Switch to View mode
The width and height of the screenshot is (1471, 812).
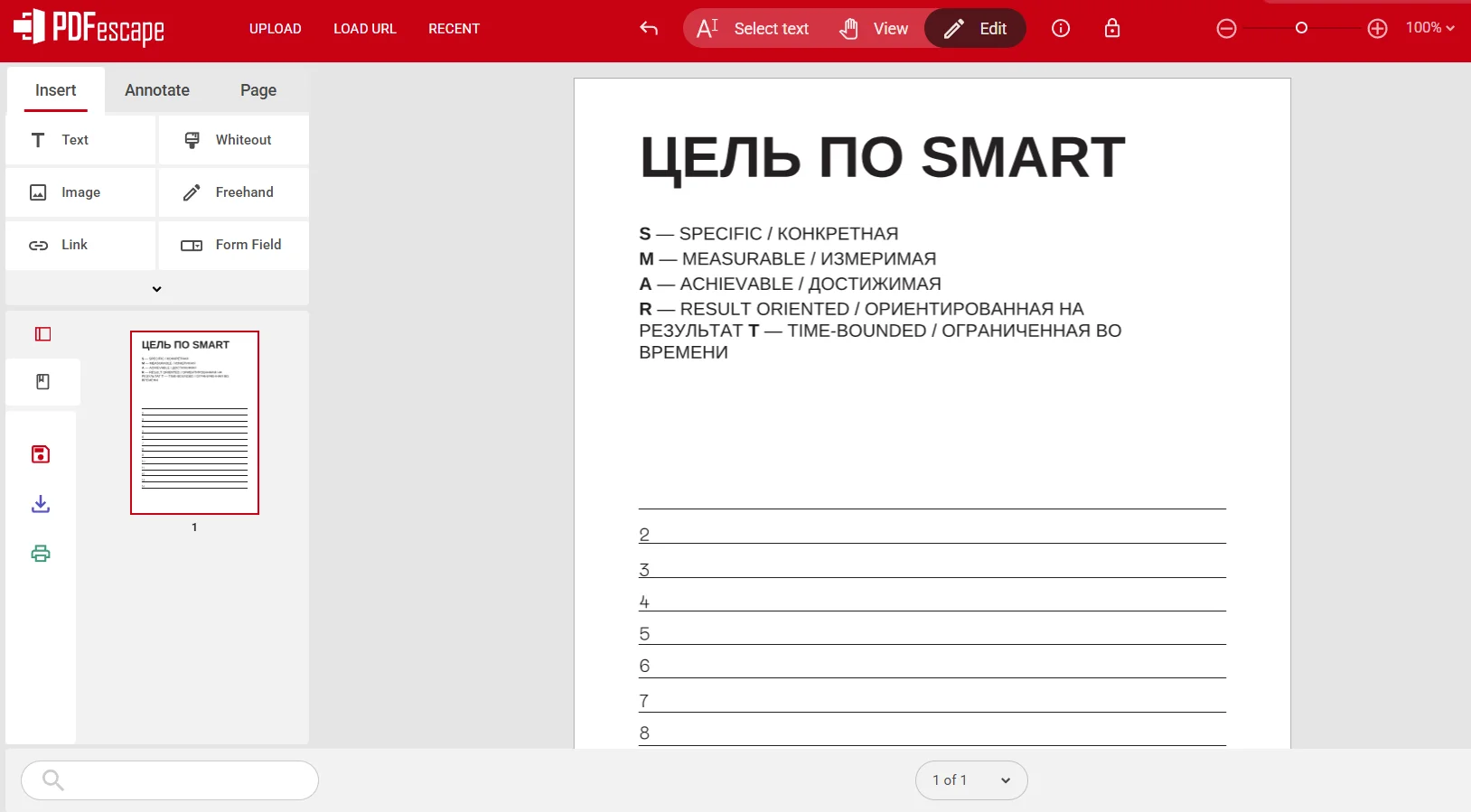pyautogui.click(x=874, y=29)
